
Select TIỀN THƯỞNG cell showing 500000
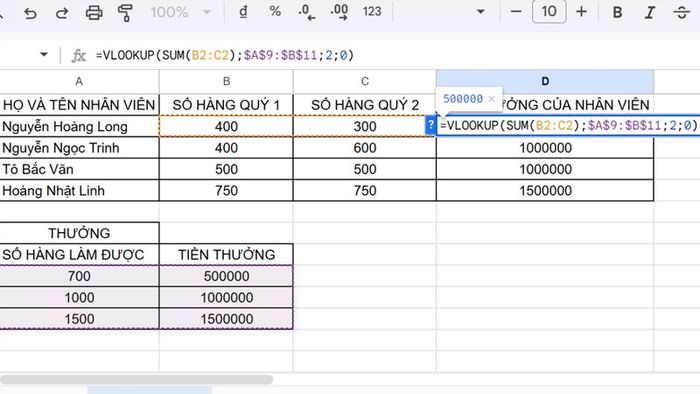point(226,276)
